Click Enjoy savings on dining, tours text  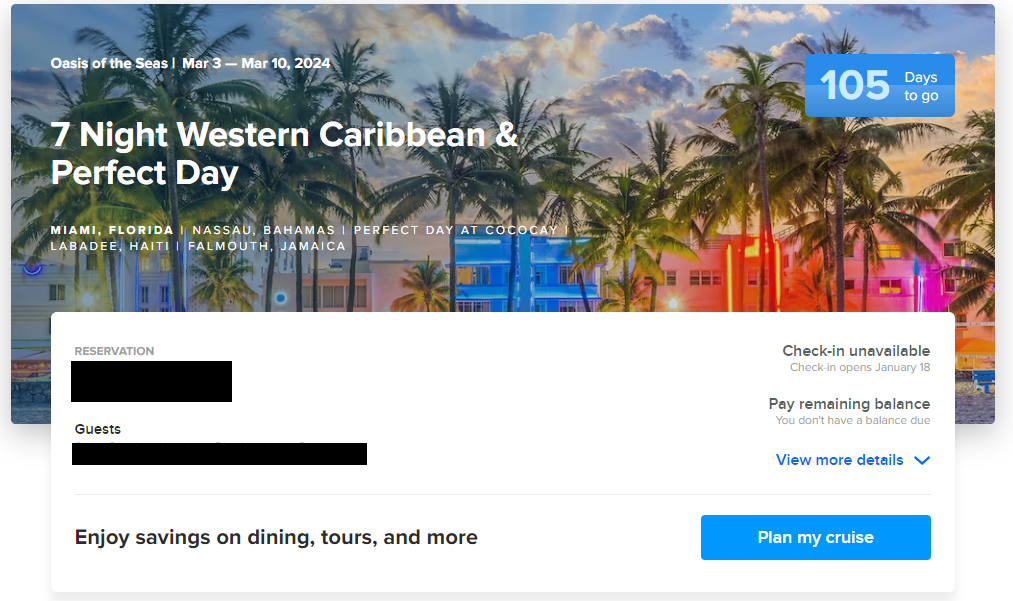click(x=276, y=537)
